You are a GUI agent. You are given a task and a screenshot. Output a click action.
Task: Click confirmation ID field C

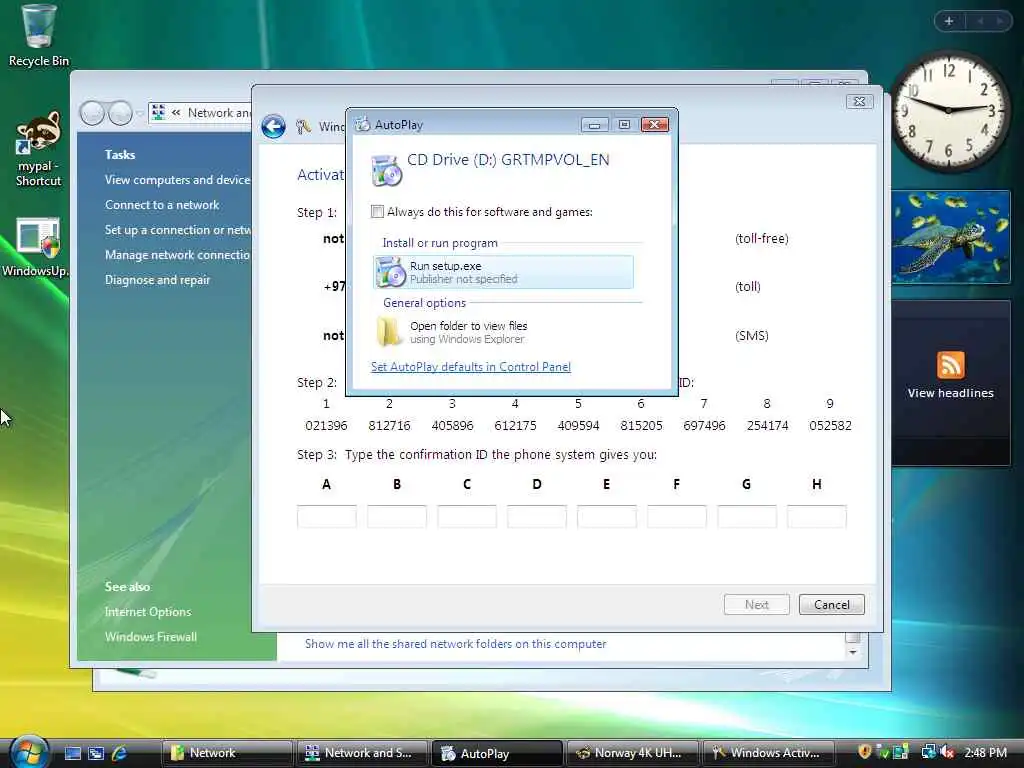(x=467, y=517)
